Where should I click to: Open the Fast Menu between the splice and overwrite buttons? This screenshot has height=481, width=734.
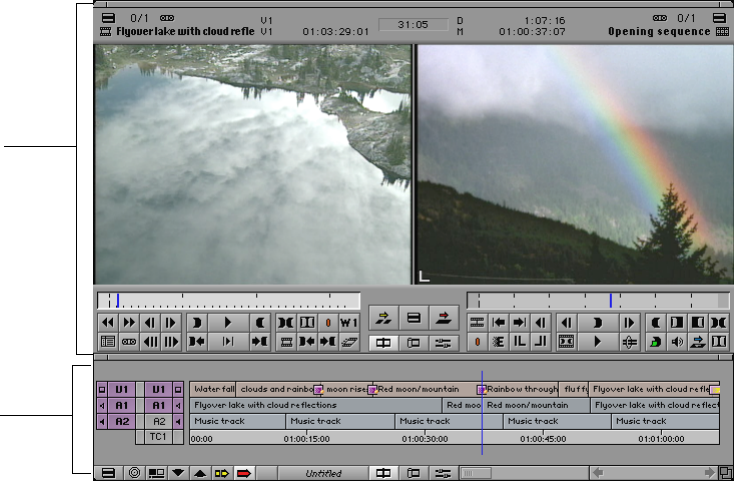click(413, 319)
